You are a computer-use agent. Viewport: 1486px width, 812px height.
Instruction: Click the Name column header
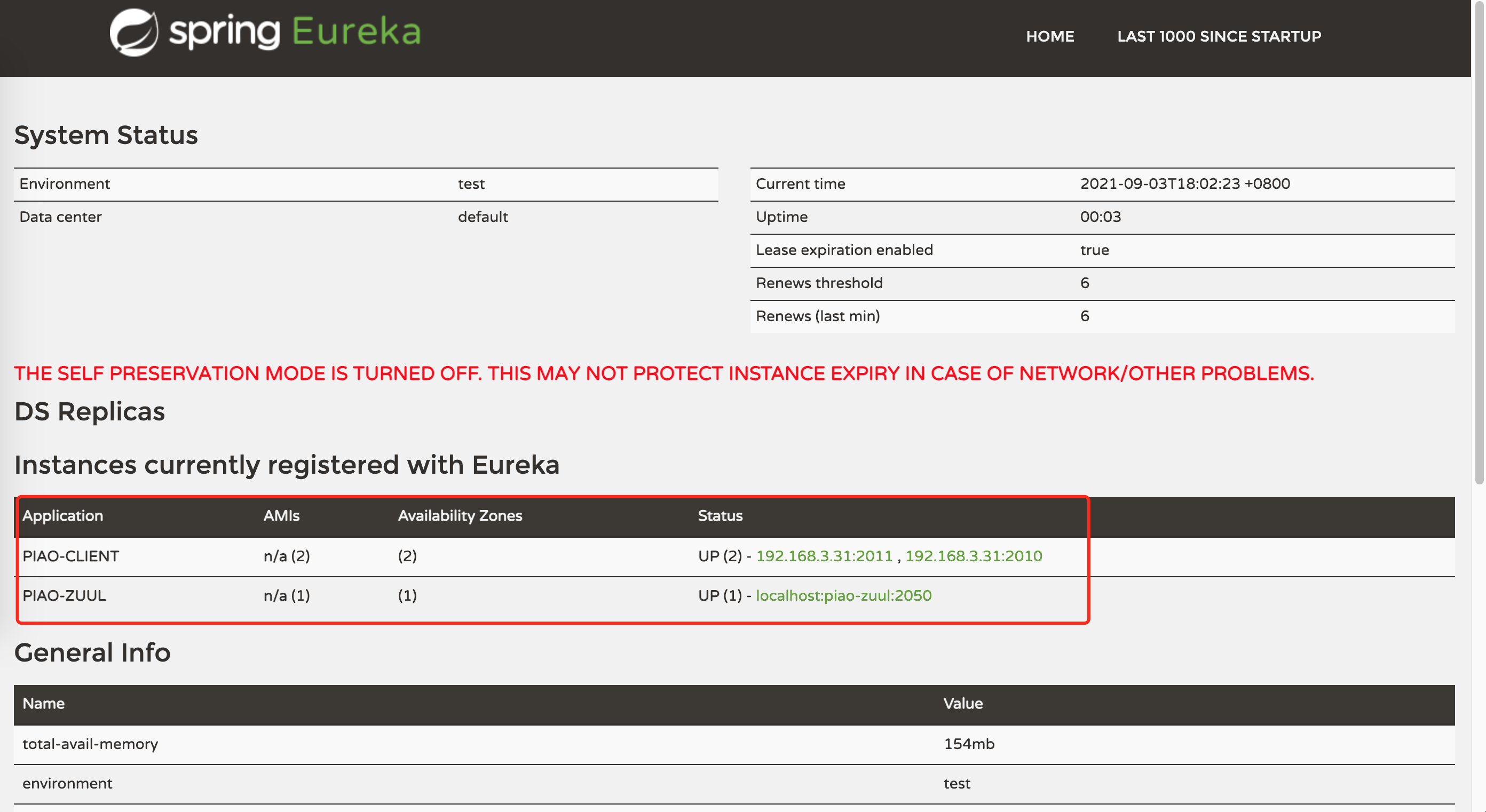43,704
